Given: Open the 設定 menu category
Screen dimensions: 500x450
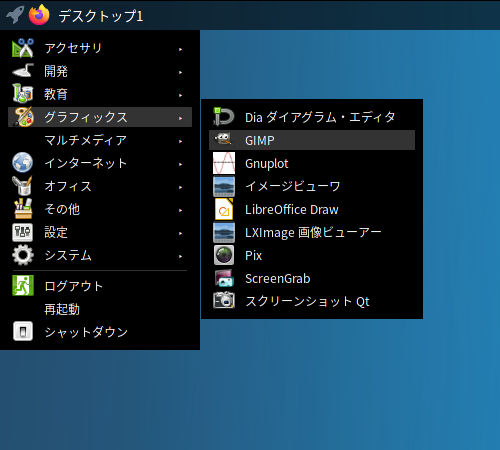Looking at the screenshot, I should [100, 232].
